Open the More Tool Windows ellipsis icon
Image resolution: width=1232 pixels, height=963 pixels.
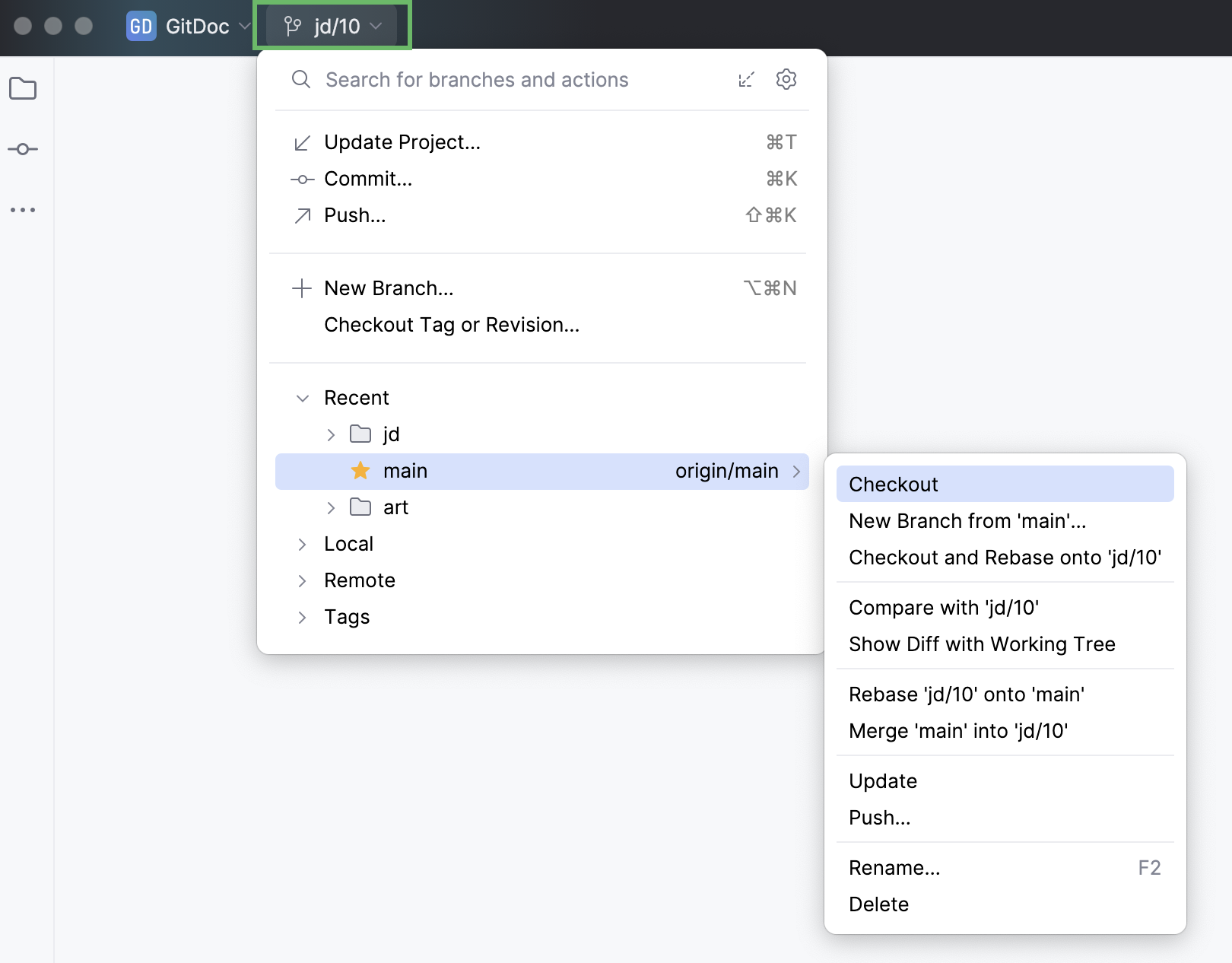pos(24,210)
